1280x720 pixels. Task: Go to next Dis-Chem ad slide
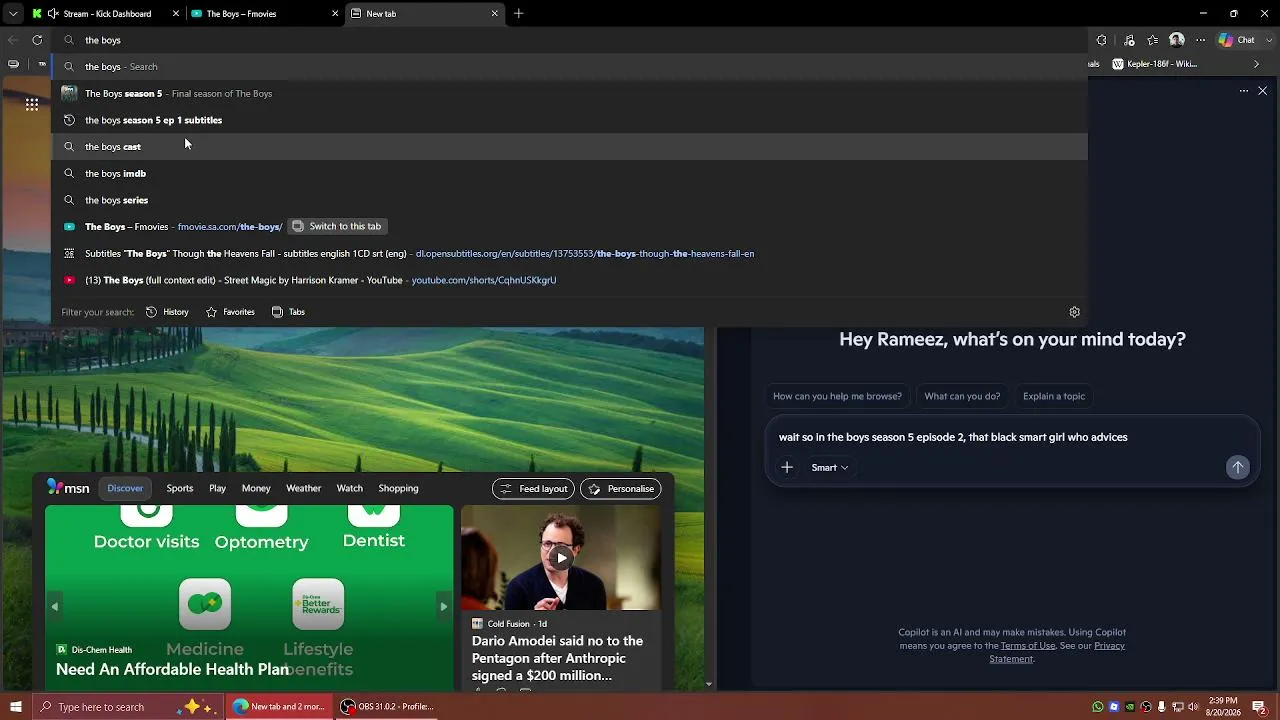point(443,606)
